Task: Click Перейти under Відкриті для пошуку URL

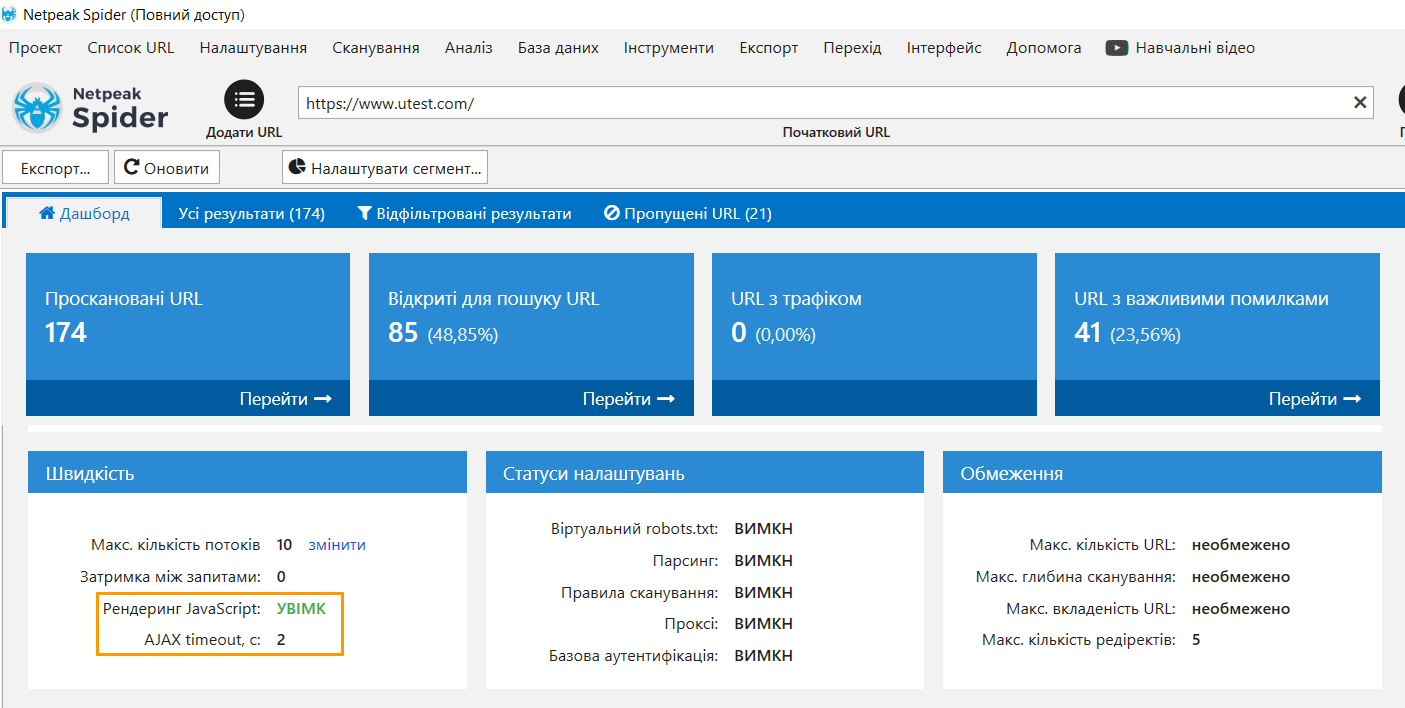Action: [x=629, y=399]
